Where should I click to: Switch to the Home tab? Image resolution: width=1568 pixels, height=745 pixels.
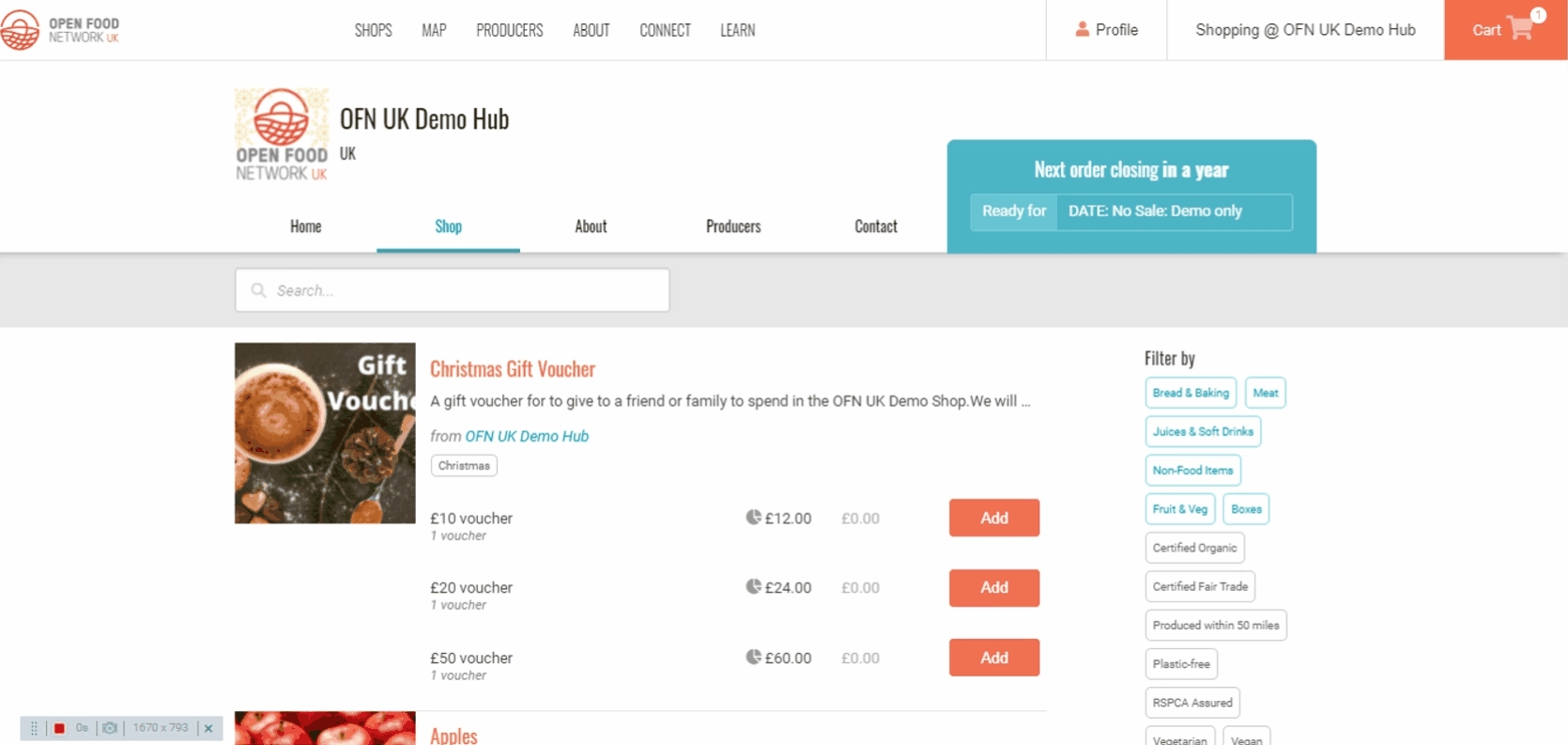(305, 226)
